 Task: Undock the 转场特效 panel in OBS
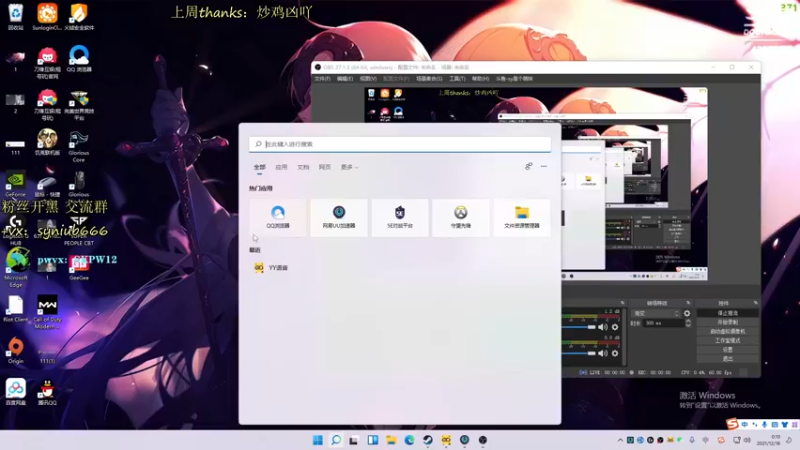point(688,303)
